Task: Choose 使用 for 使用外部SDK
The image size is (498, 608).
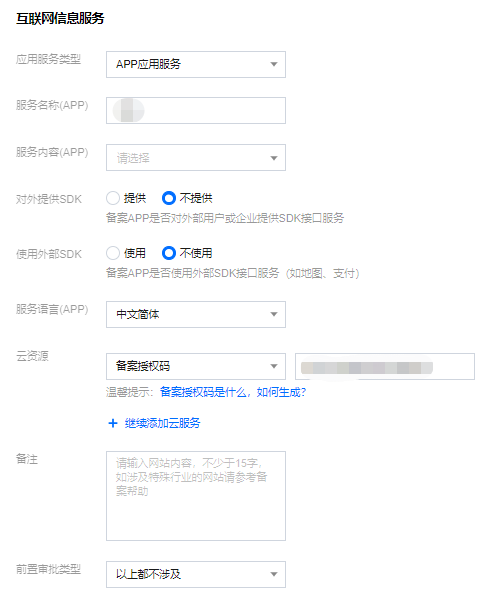Action: 113,253
